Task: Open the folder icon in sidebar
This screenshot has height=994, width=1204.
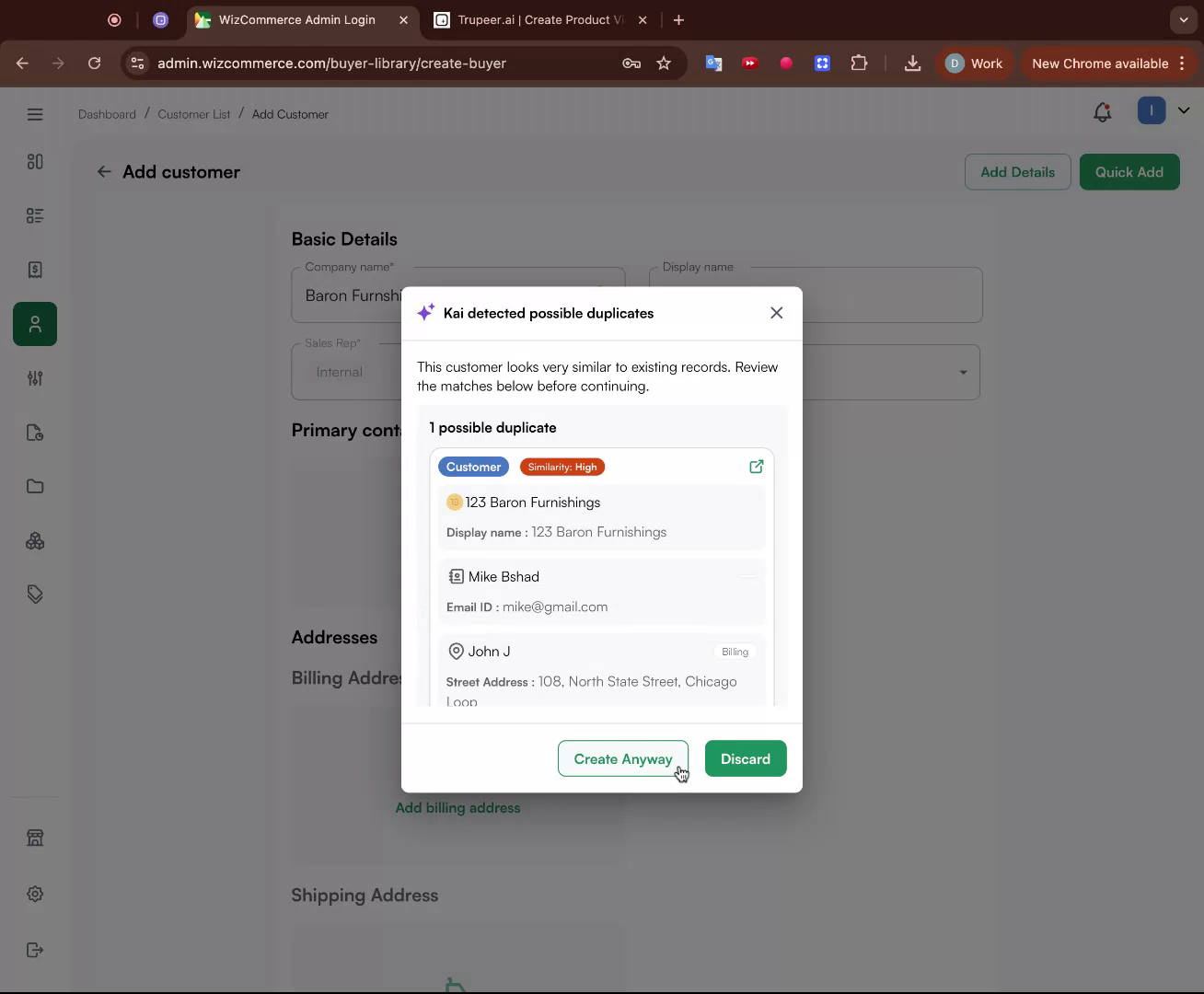Action: 35,486
